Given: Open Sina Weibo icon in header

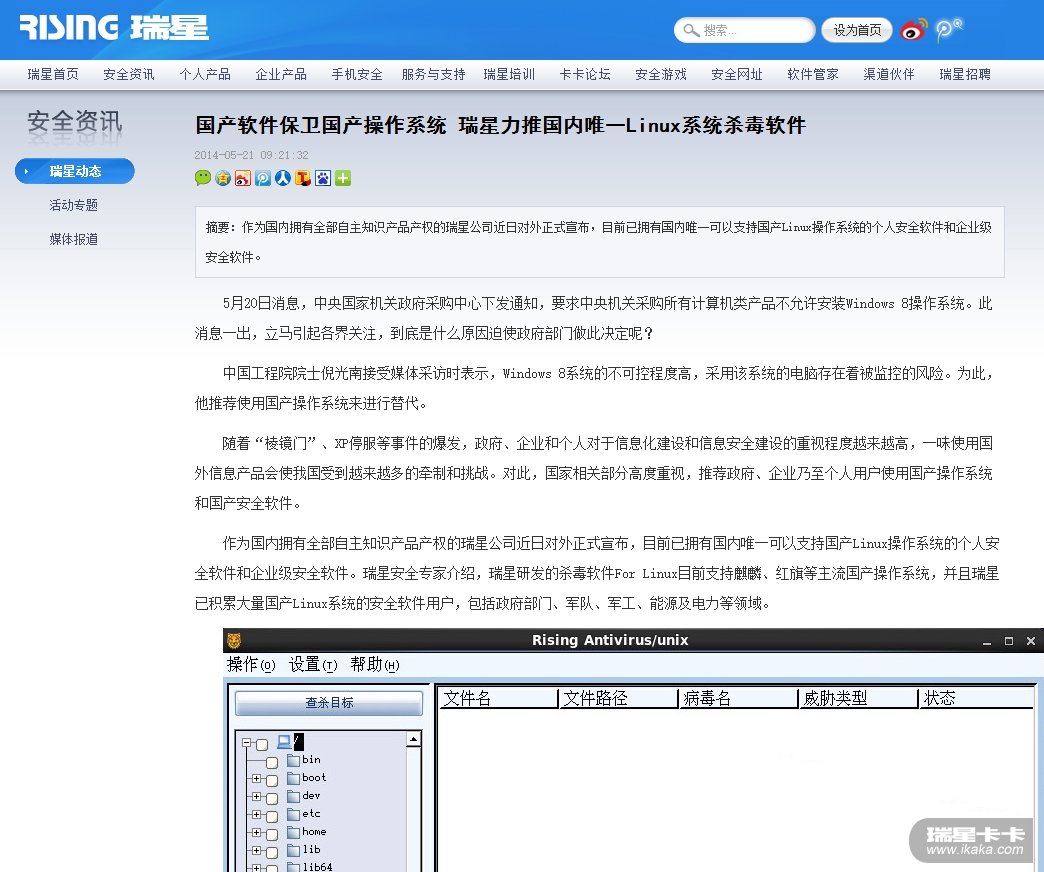Looking at the screenshot, I should coord(913,30).
